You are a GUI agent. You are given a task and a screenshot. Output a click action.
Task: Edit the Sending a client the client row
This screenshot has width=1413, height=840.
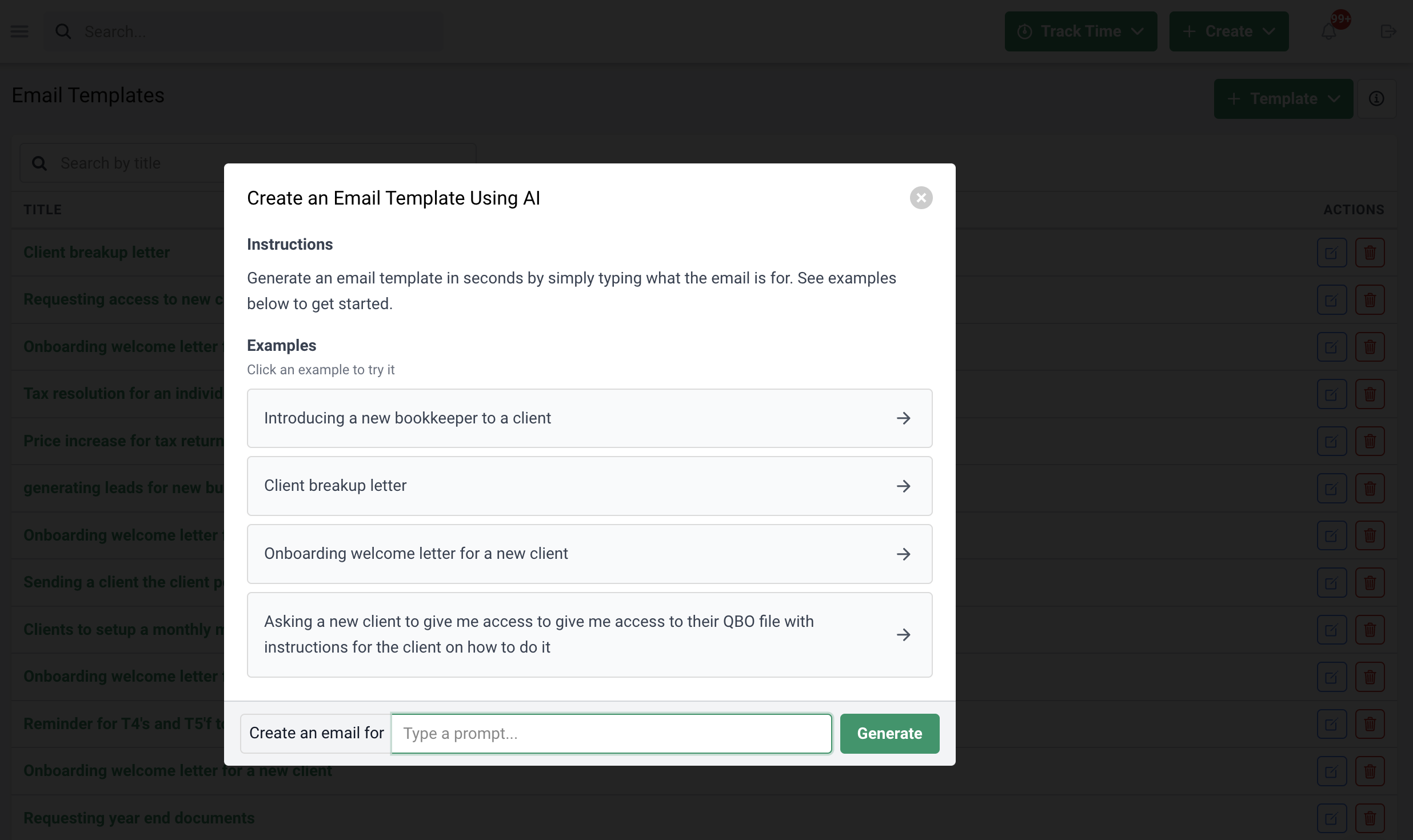(1331, 583)
